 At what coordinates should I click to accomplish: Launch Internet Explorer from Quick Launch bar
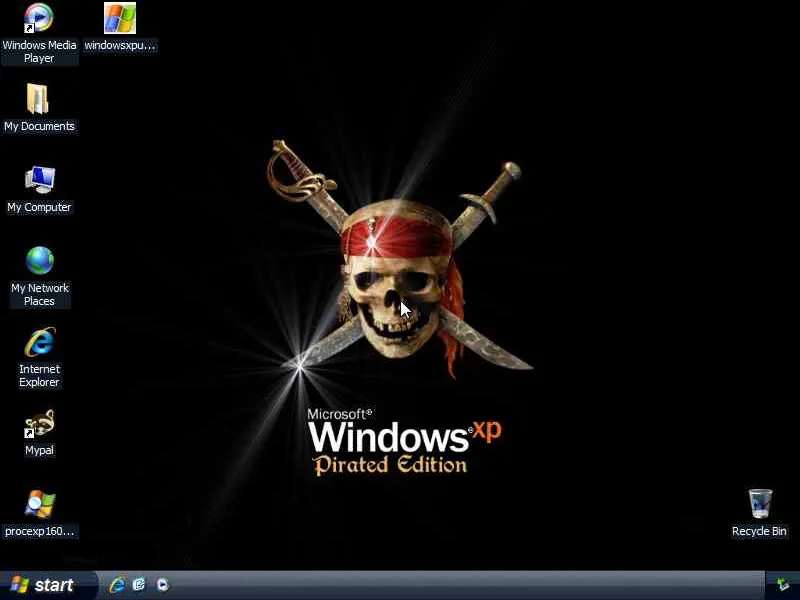pyautogui.click(x=117, y=585)
